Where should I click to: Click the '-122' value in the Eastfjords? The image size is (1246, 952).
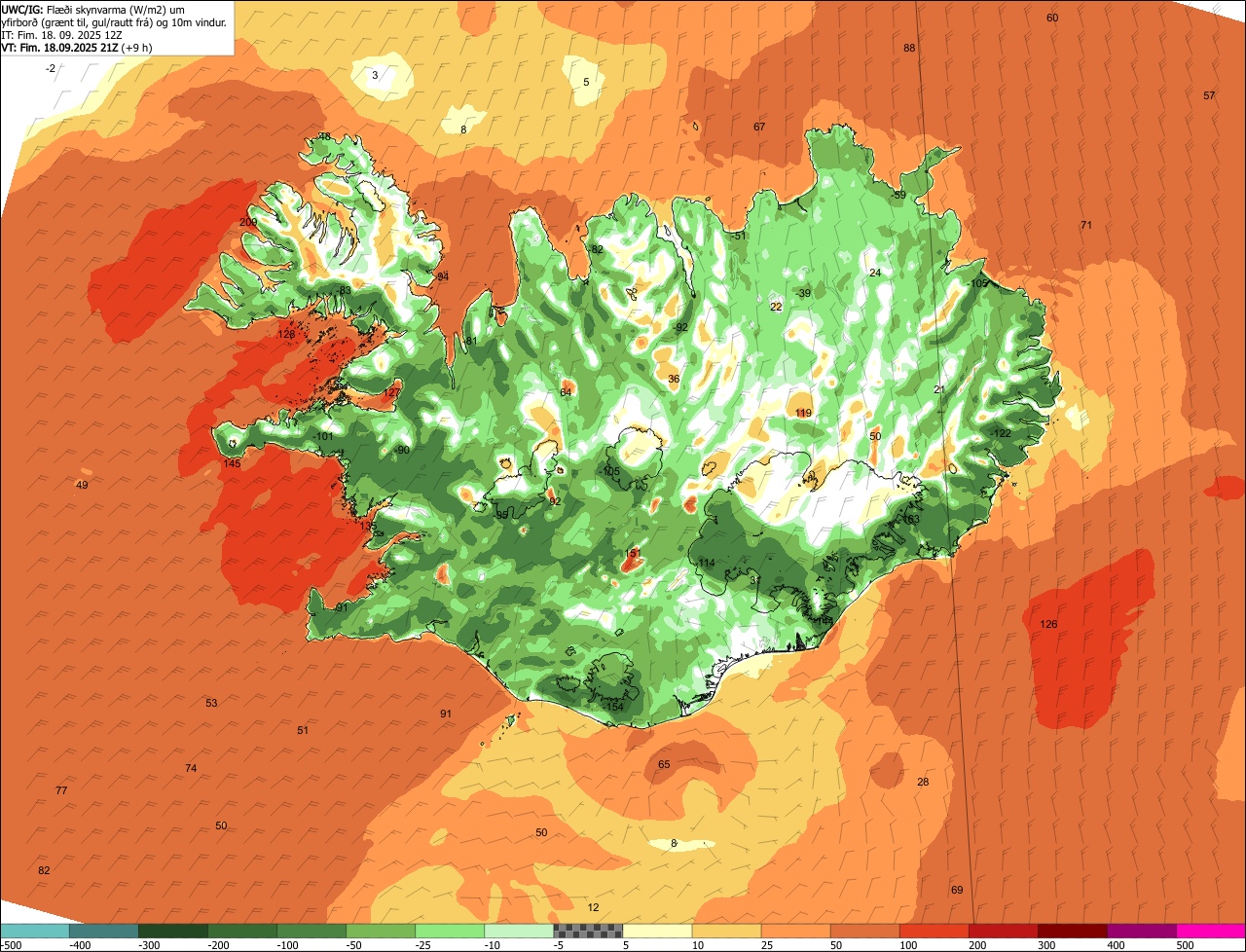(x=1001, y=434)
